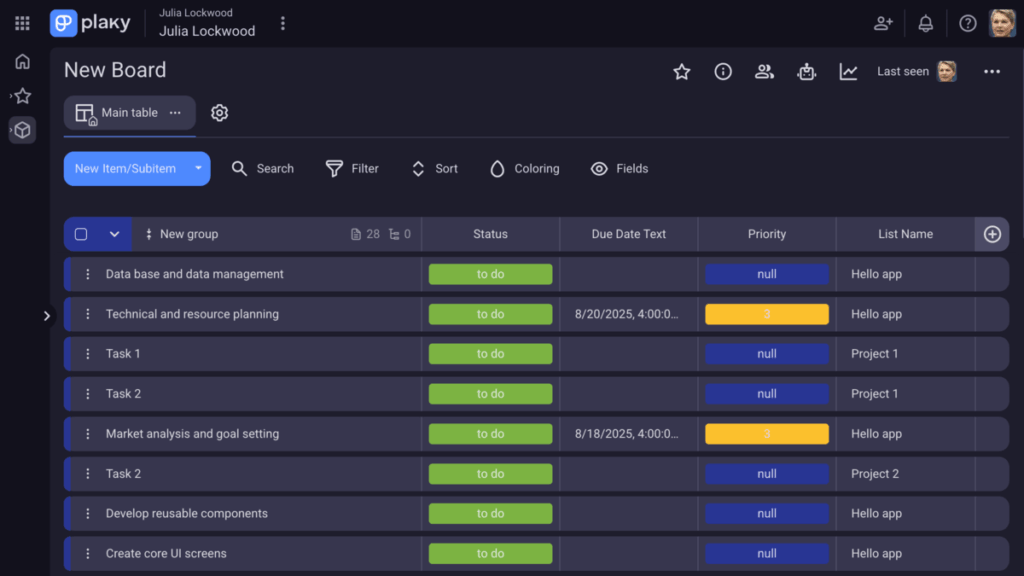Open the Plaky apps grid icon

pos(21,22)
